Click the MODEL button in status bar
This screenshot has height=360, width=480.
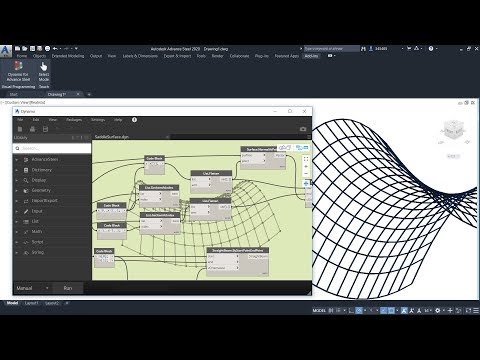click(319, 310)
